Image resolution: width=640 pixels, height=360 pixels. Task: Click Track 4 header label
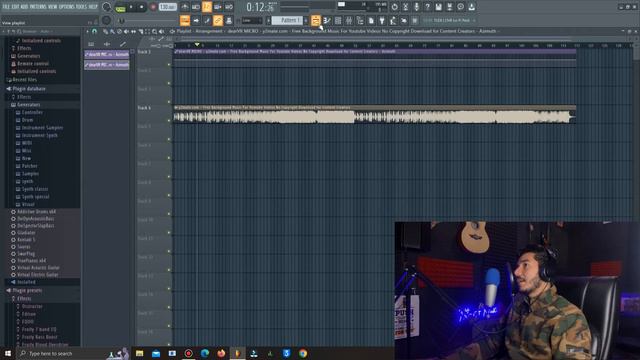click(144, 108)
